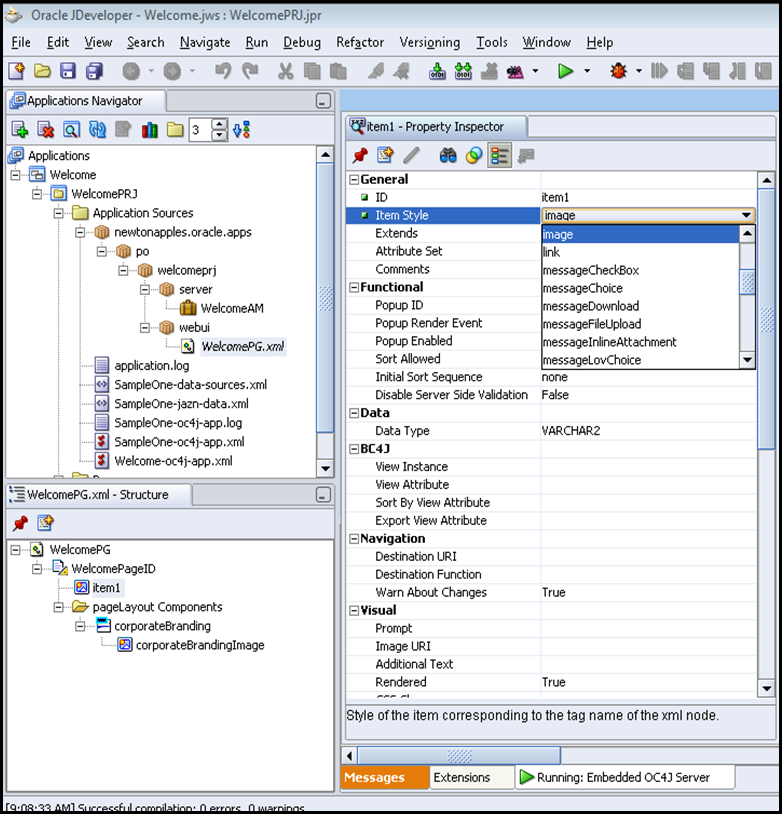Click the Save All toolbar icon
Viewport: 782px width, 814px height.
tap(95, 71)
